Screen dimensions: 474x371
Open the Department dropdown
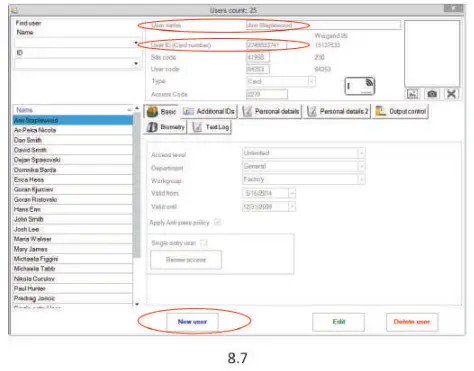click(361, 166)
